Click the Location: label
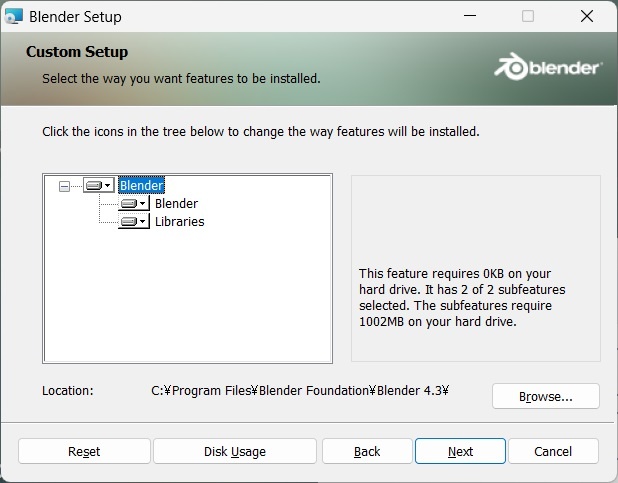The width and height of the screenshot is (618, 483). coord(68,391)
